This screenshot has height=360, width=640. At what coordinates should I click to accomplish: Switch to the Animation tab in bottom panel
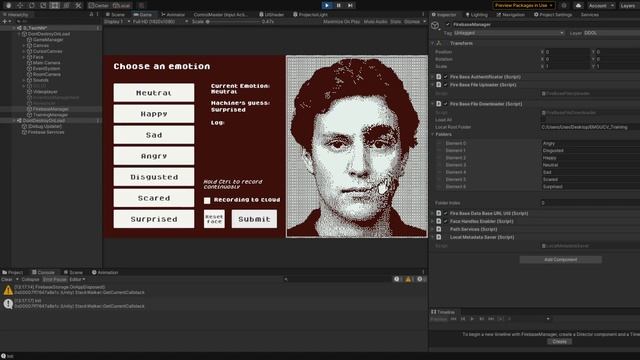[105, 272]
